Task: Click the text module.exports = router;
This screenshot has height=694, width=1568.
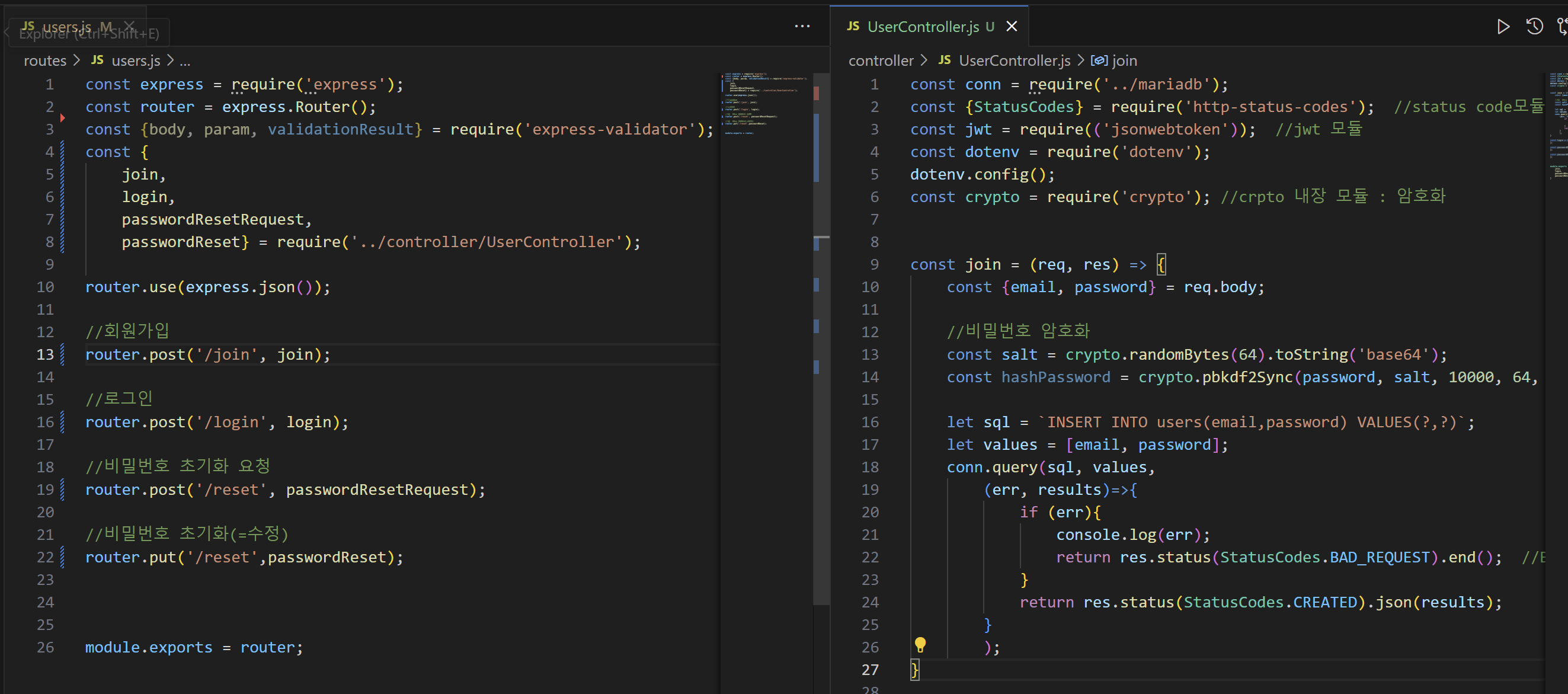Action: coord(194,648)
